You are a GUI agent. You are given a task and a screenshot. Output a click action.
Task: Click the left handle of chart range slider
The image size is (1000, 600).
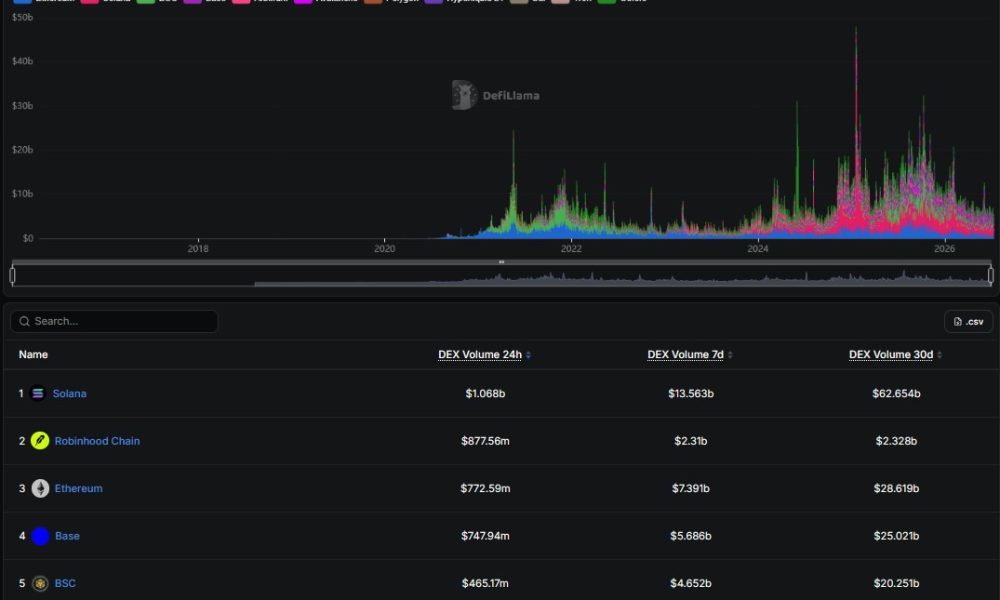coord(12,275)
